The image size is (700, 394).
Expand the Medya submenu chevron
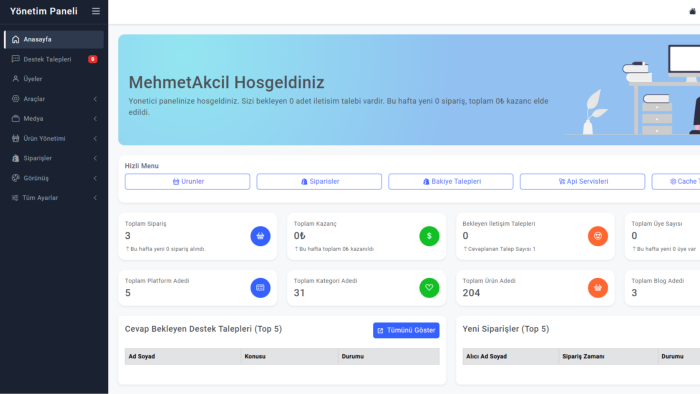(95, 118)
